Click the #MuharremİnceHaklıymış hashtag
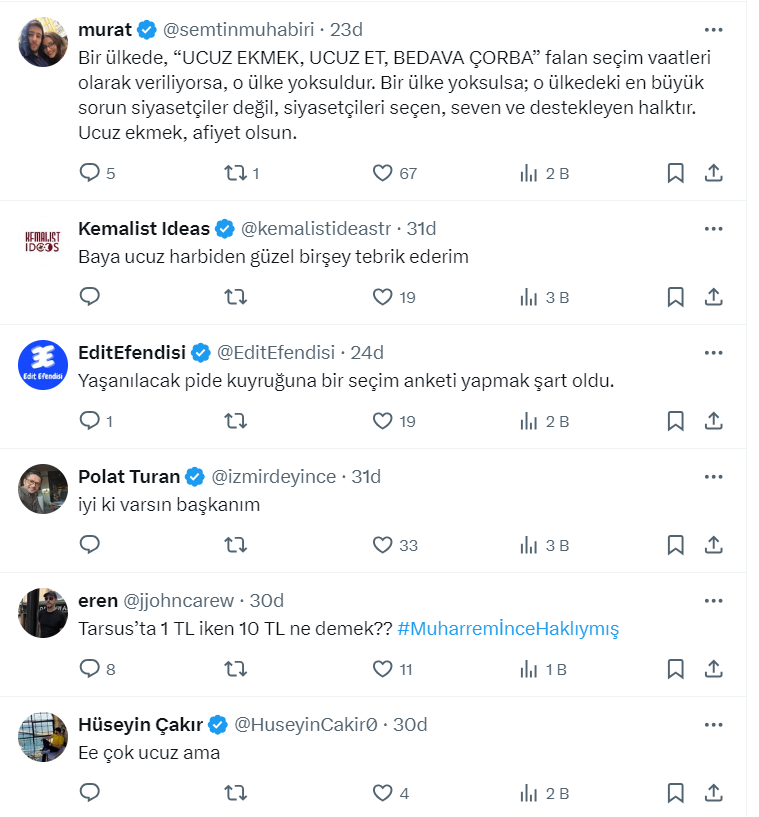This screenshot has height=817, width=759. (508, 629)
